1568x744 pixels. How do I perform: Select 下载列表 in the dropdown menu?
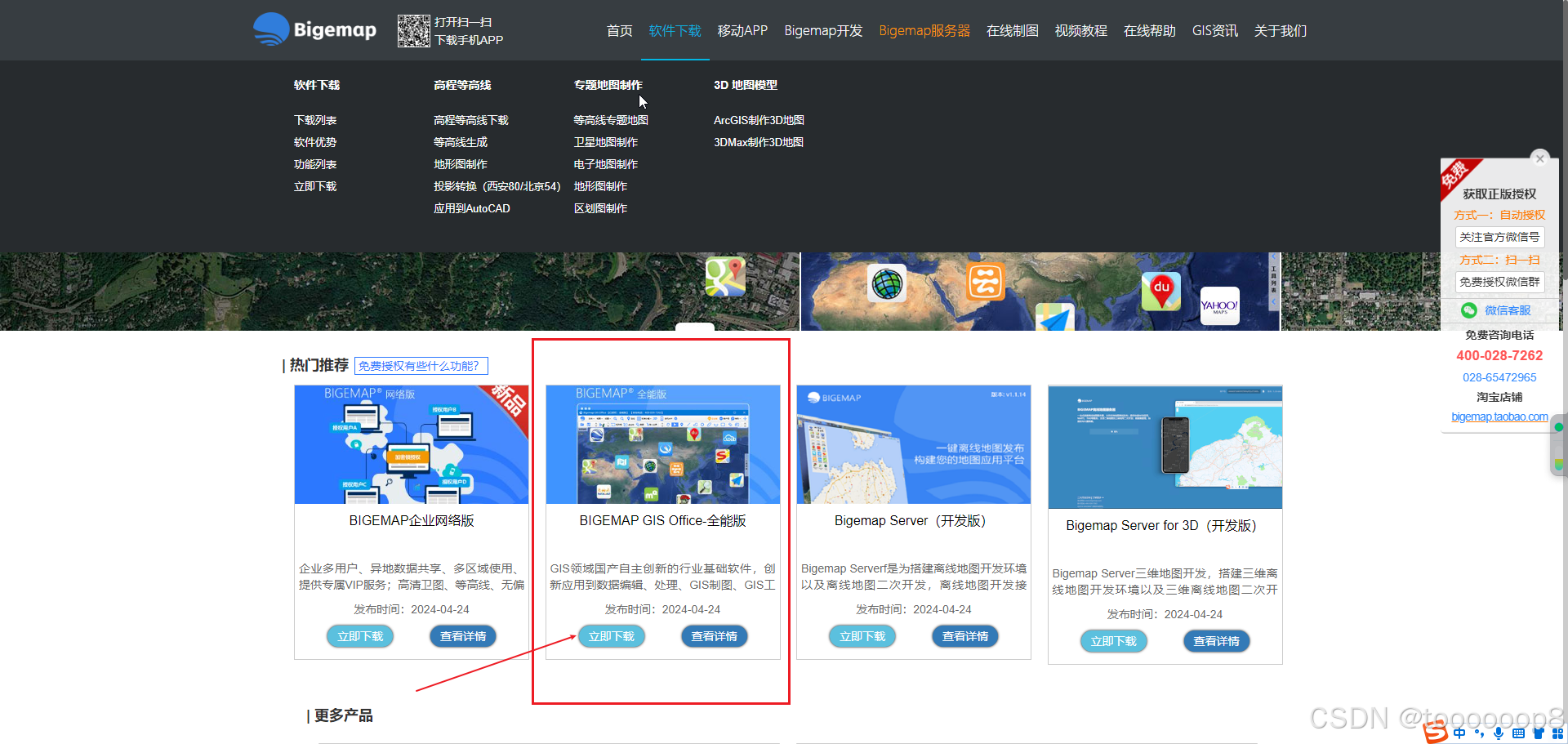[315, 120]
